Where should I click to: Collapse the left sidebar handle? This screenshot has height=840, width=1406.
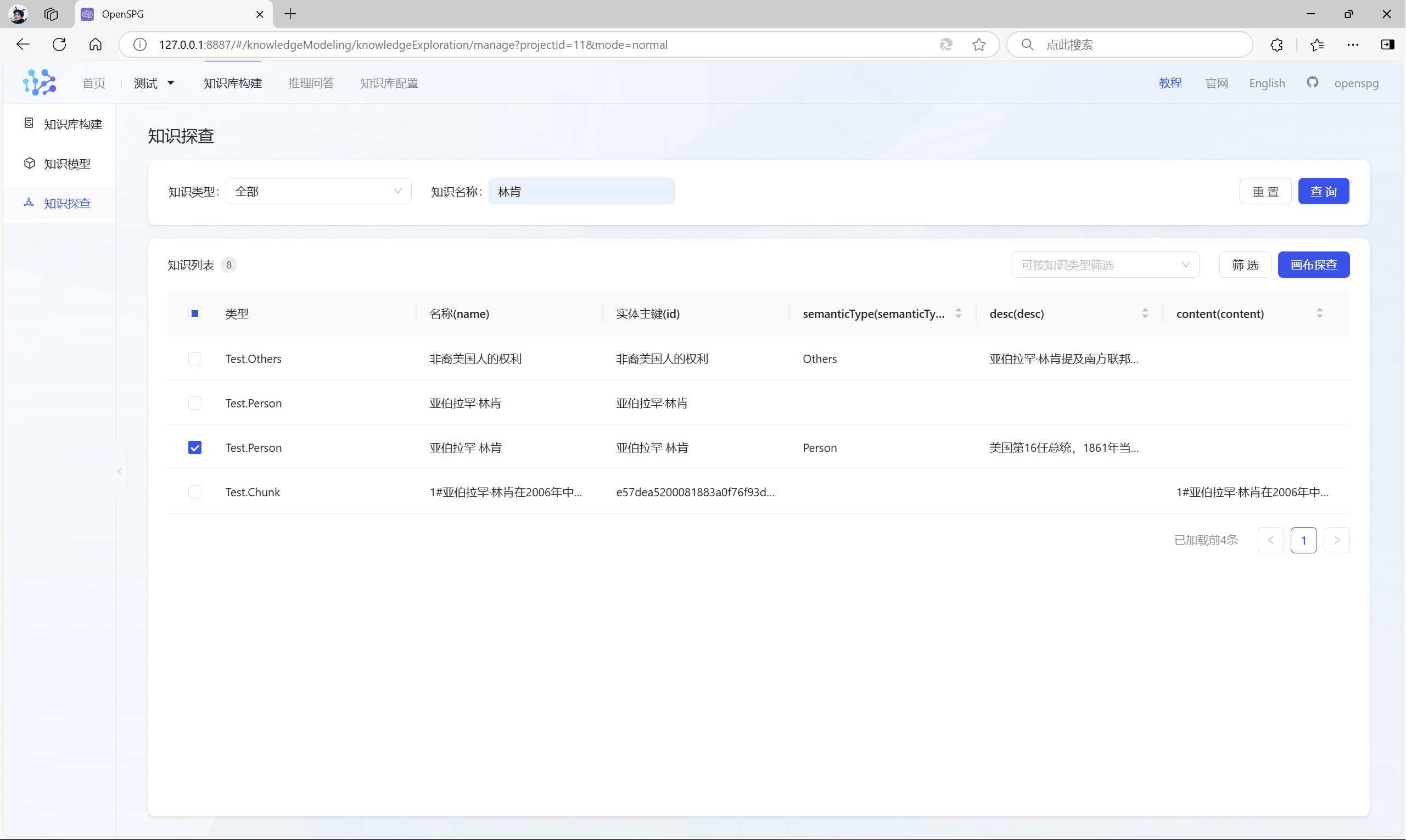[x=120, y=472]
